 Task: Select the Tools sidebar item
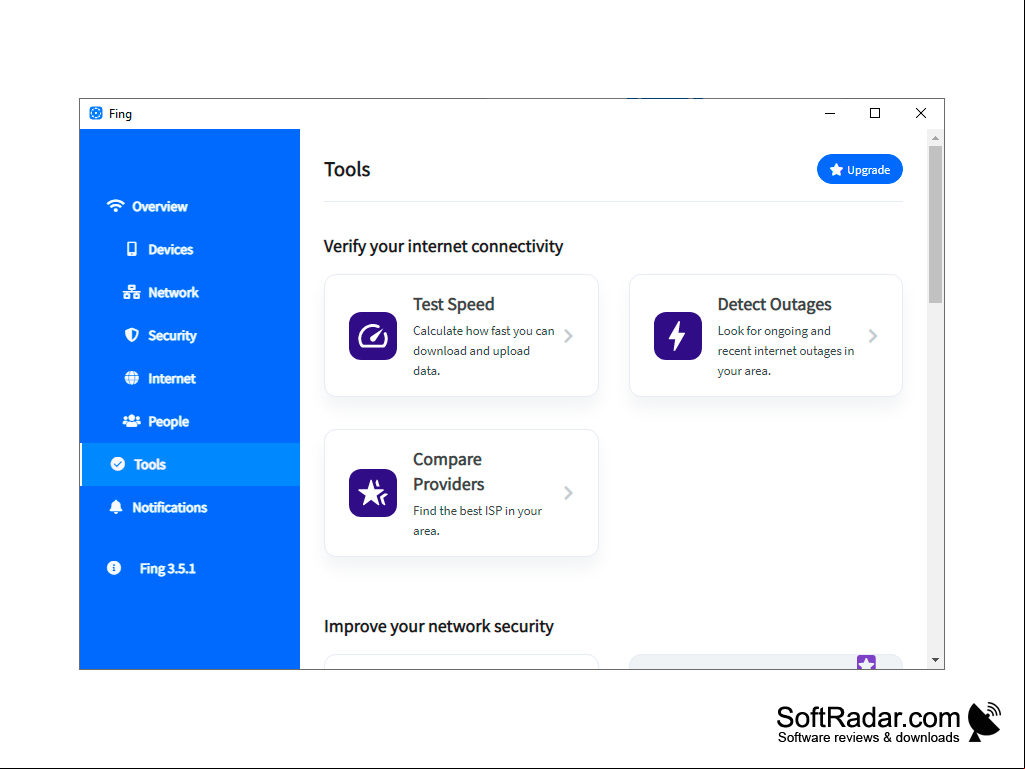pos(190,464)
